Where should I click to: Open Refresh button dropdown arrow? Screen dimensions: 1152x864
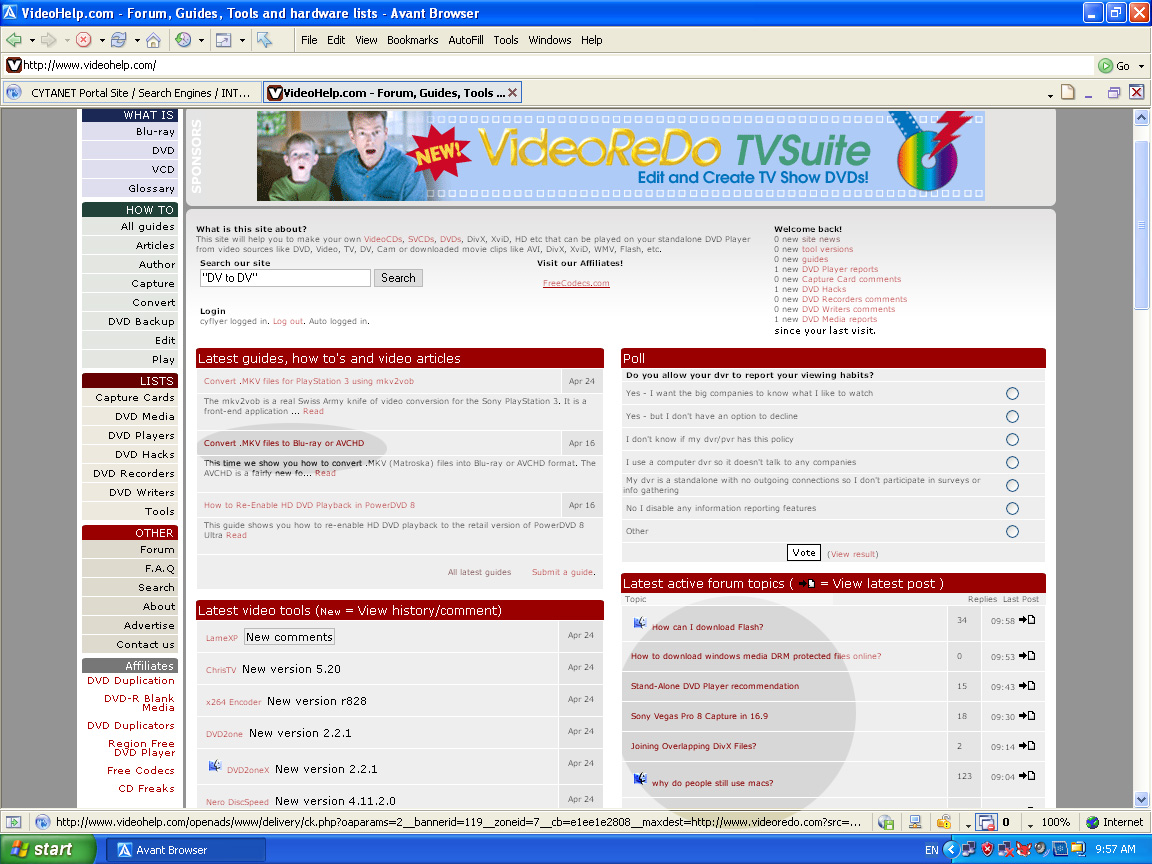pos(137,40)
